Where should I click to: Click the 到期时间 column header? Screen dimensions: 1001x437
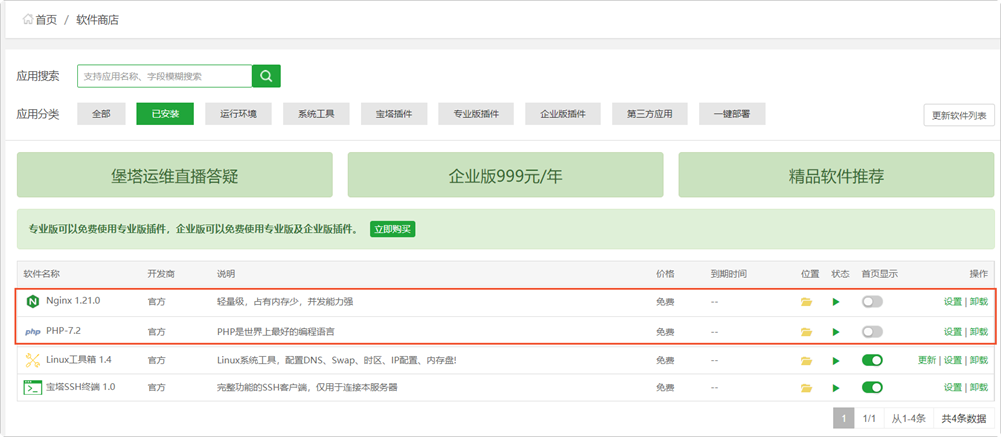[x=728, y=274]
